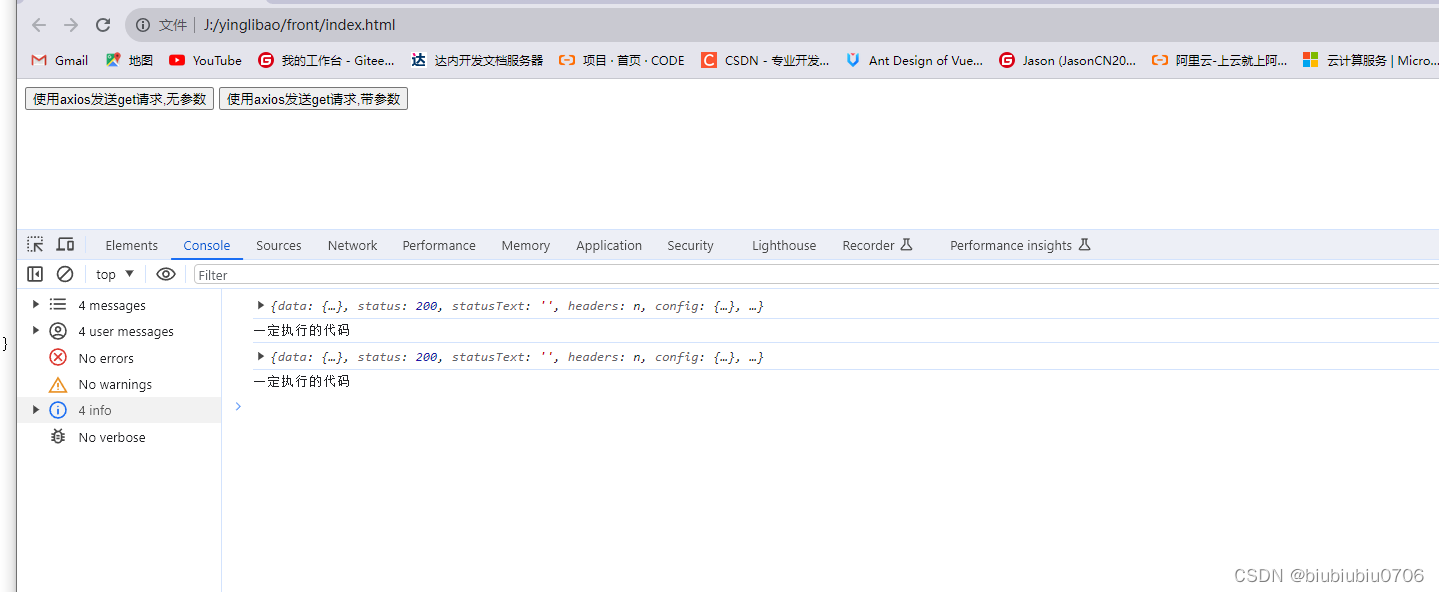Image resolution: width=1439 pixels, height=592 pixels.
Task: Open Gmail from the bookmarks bar
Action: point(58,60)
